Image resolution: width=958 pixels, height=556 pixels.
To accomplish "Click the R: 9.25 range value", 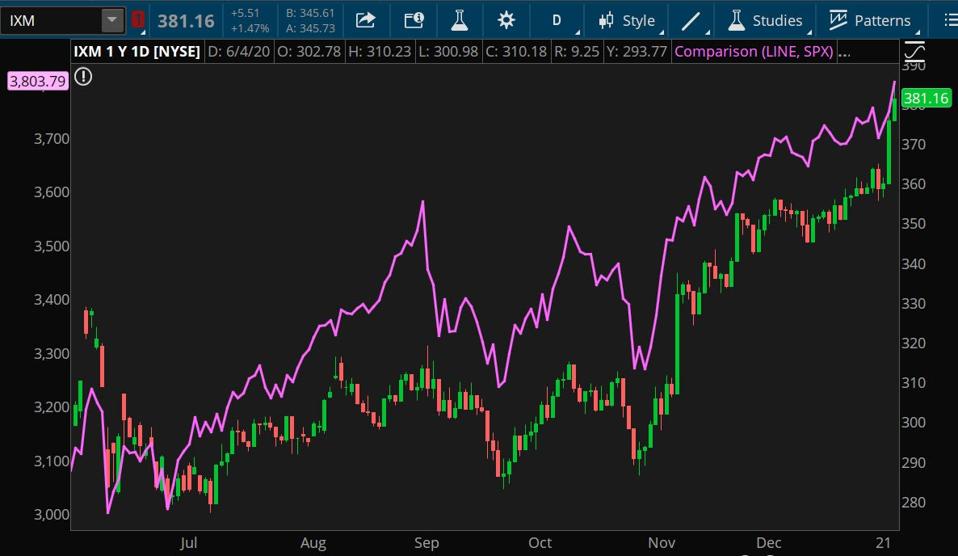I will point(576,51).
